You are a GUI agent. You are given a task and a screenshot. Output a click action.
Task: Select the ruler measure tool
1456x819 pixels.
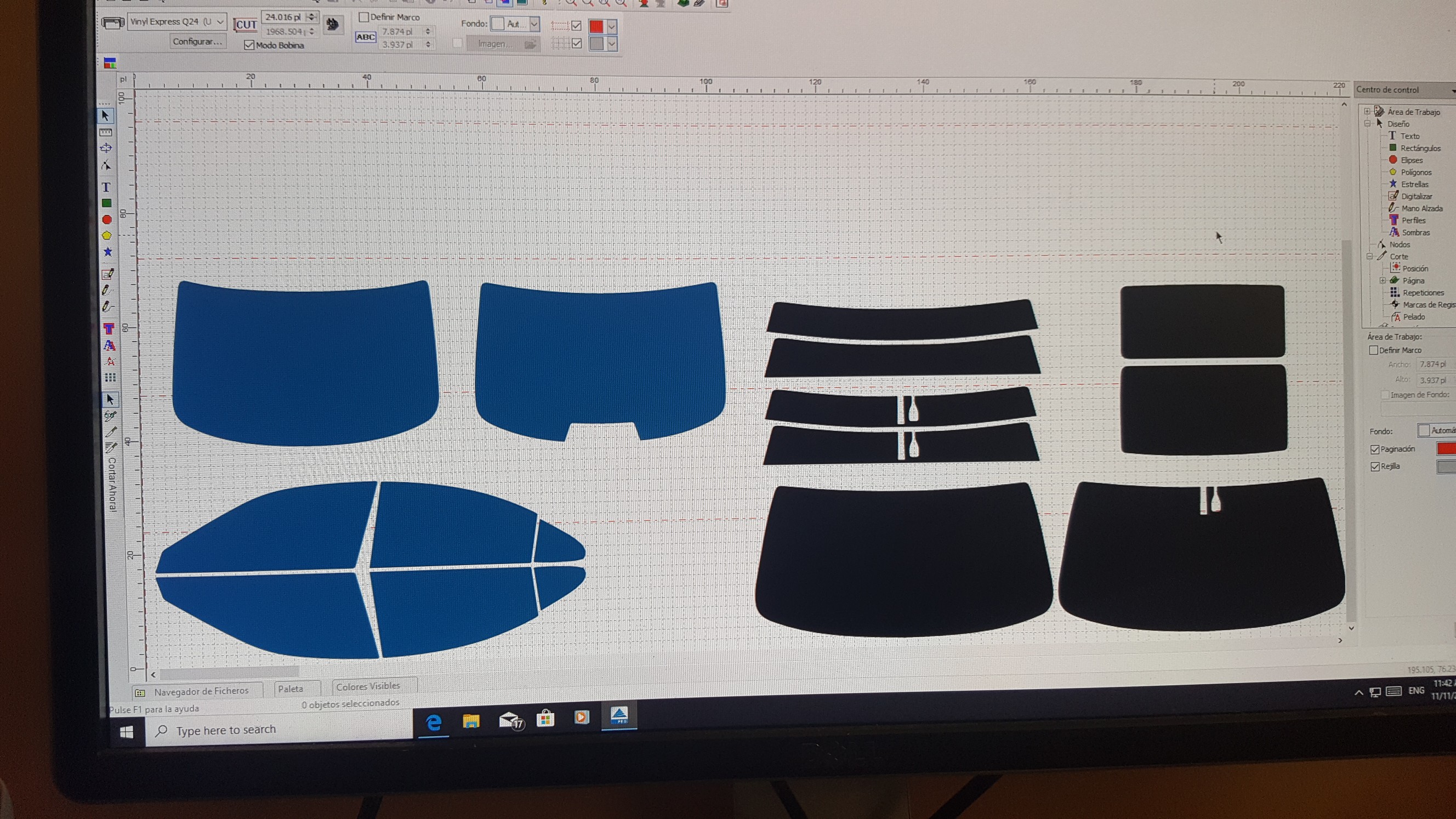(x=106, y=132)
